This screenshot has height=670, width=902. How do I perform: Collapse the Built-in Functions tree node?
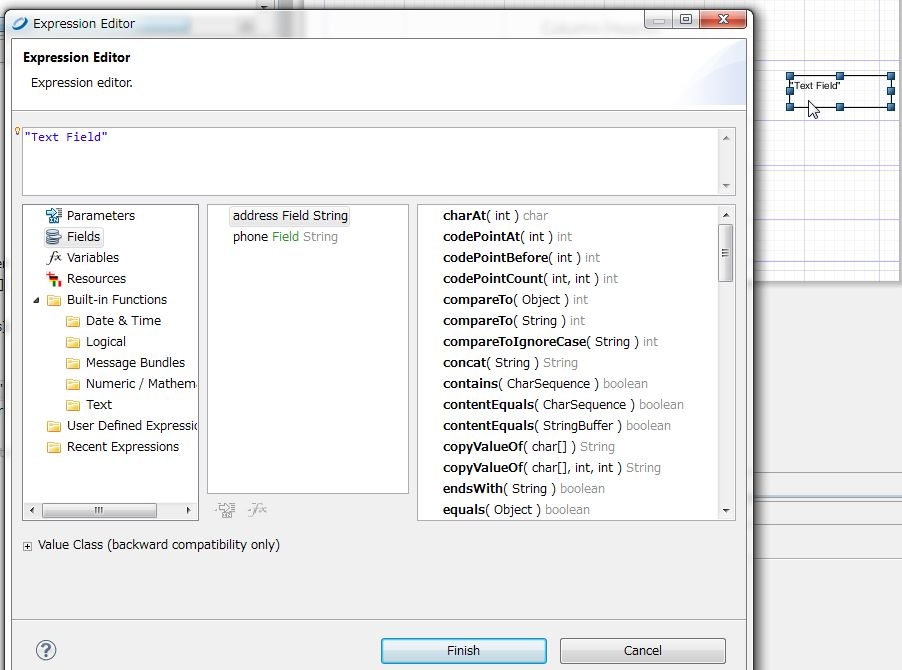click(37, 299)
